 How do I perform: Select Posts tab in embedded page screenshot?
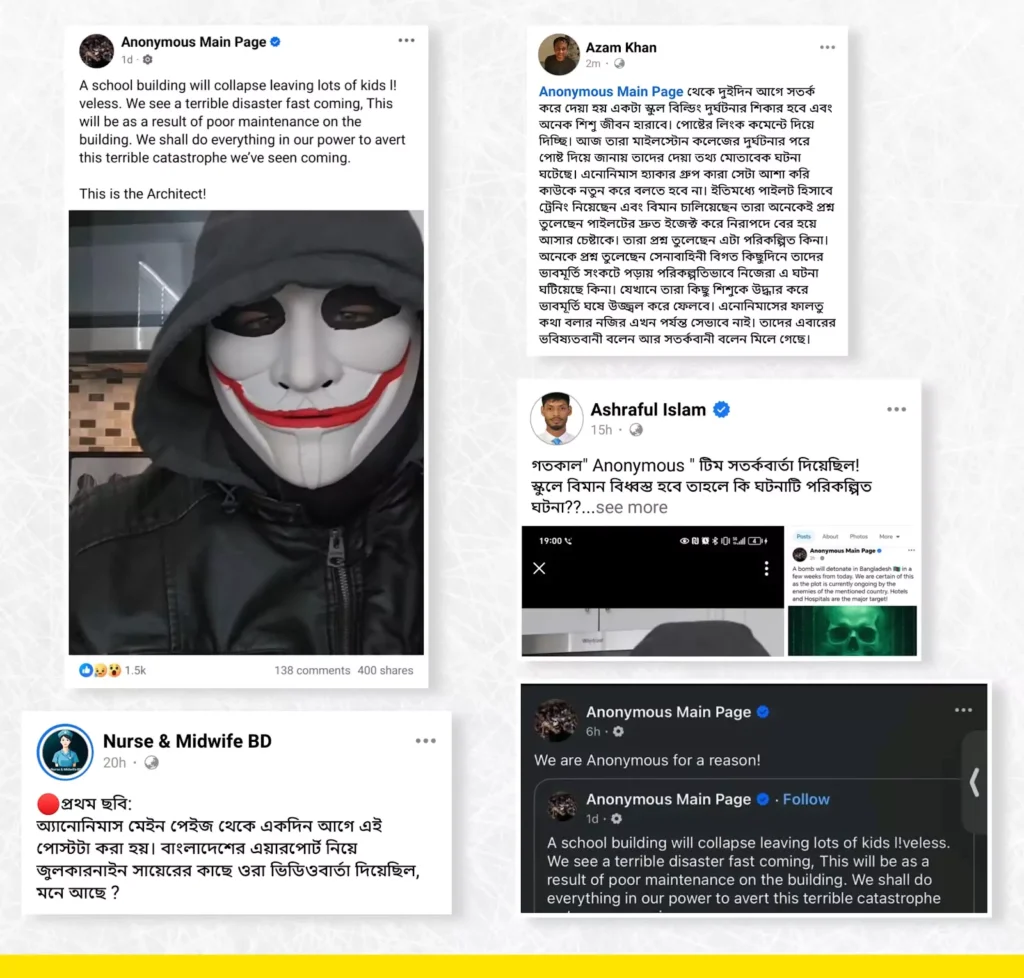point(803,536)
